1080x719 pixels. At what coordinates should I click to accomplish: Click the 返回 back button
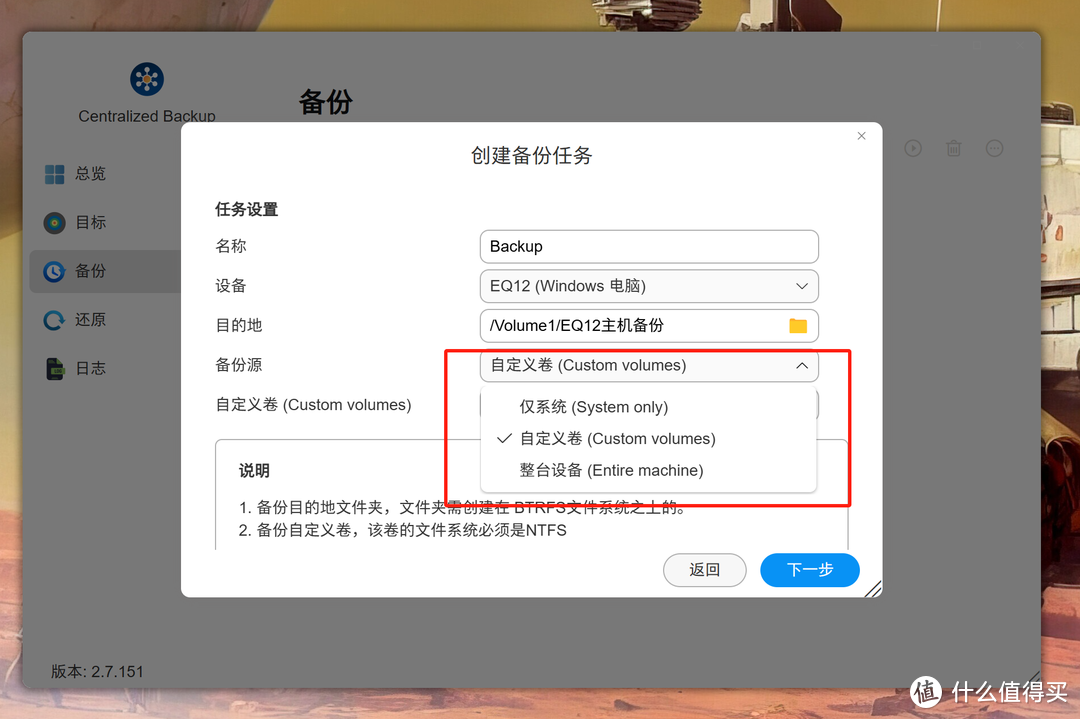(704, 570)
